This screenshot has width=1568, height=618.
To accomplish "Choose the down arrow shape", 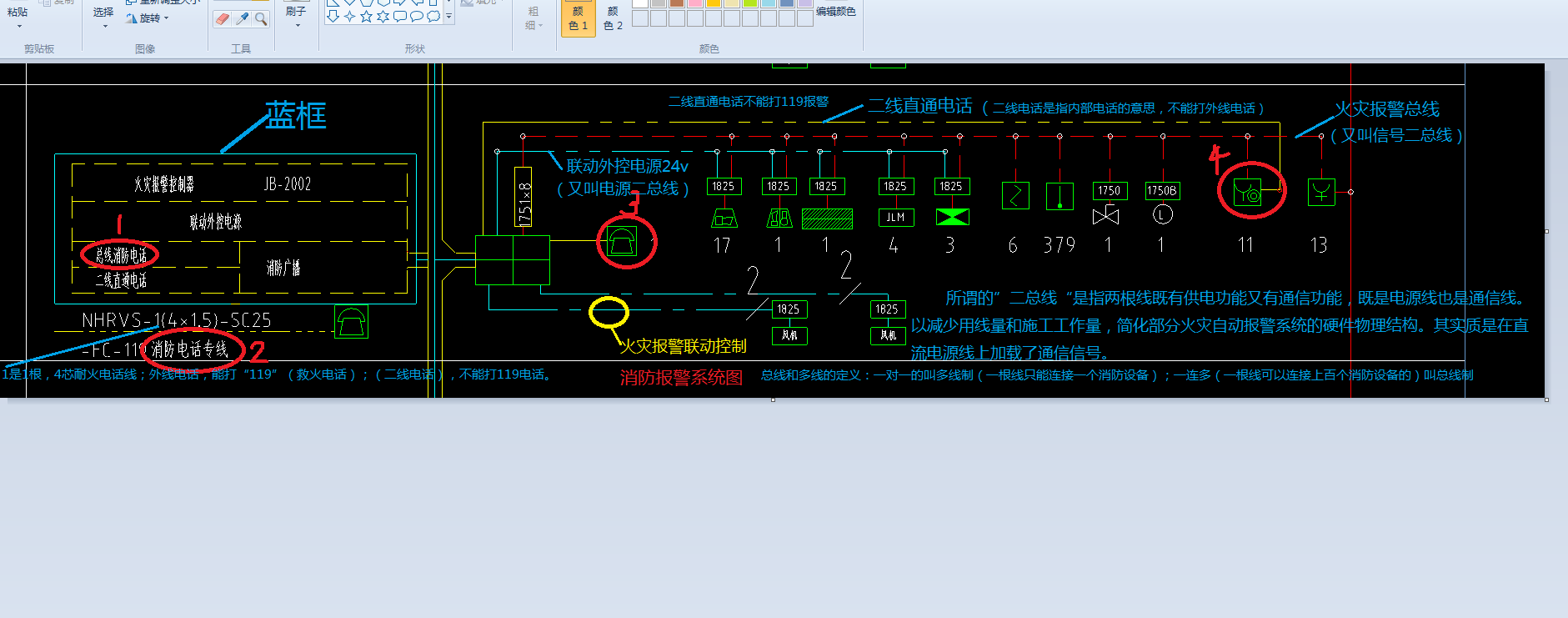I will (333, 16).
